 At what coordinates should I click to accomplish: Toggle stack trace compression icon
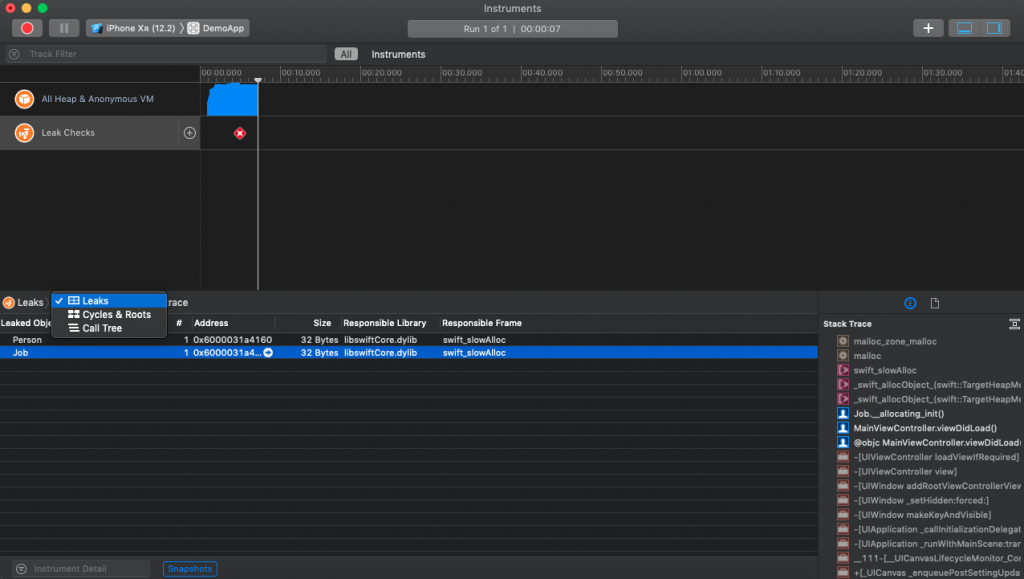click(1014, 324)
